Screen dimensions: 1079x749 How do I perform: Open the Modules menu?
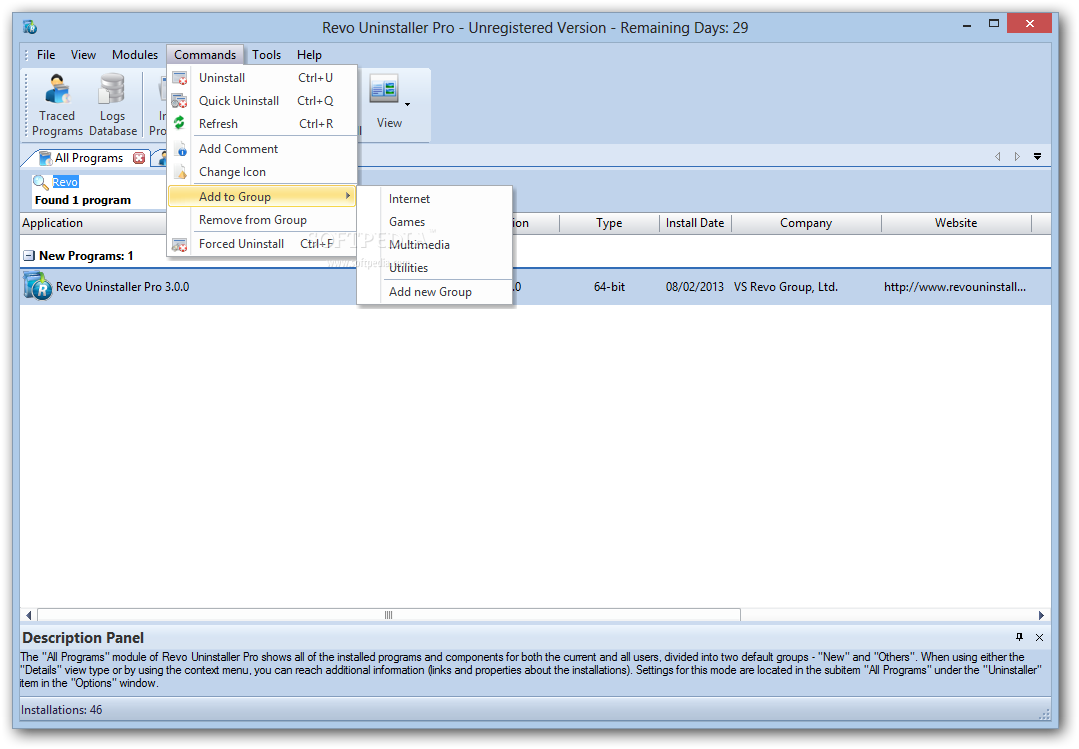point(135,55)
